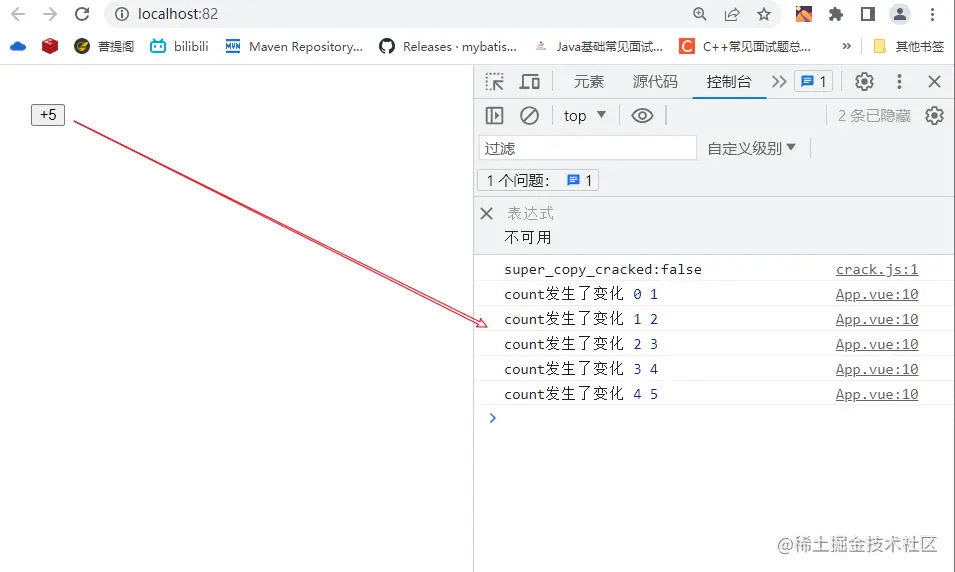The width and height of the screenshot is (955, 572).
Task: Open Chrome's three-dot menu
Action: 932,14
